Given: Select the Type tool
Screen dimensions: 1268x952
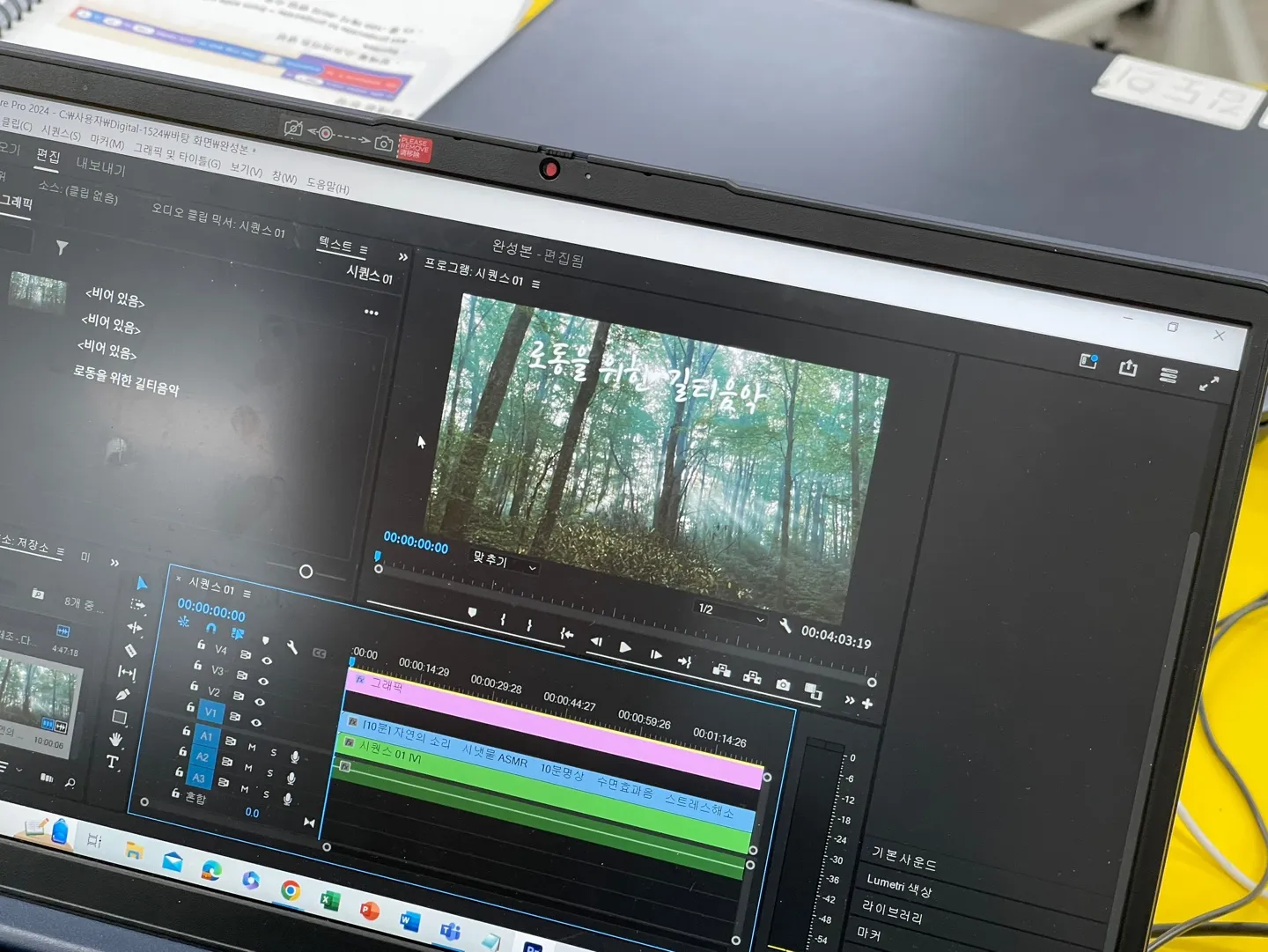Looking at the screenshot, I should coord(113,762).
